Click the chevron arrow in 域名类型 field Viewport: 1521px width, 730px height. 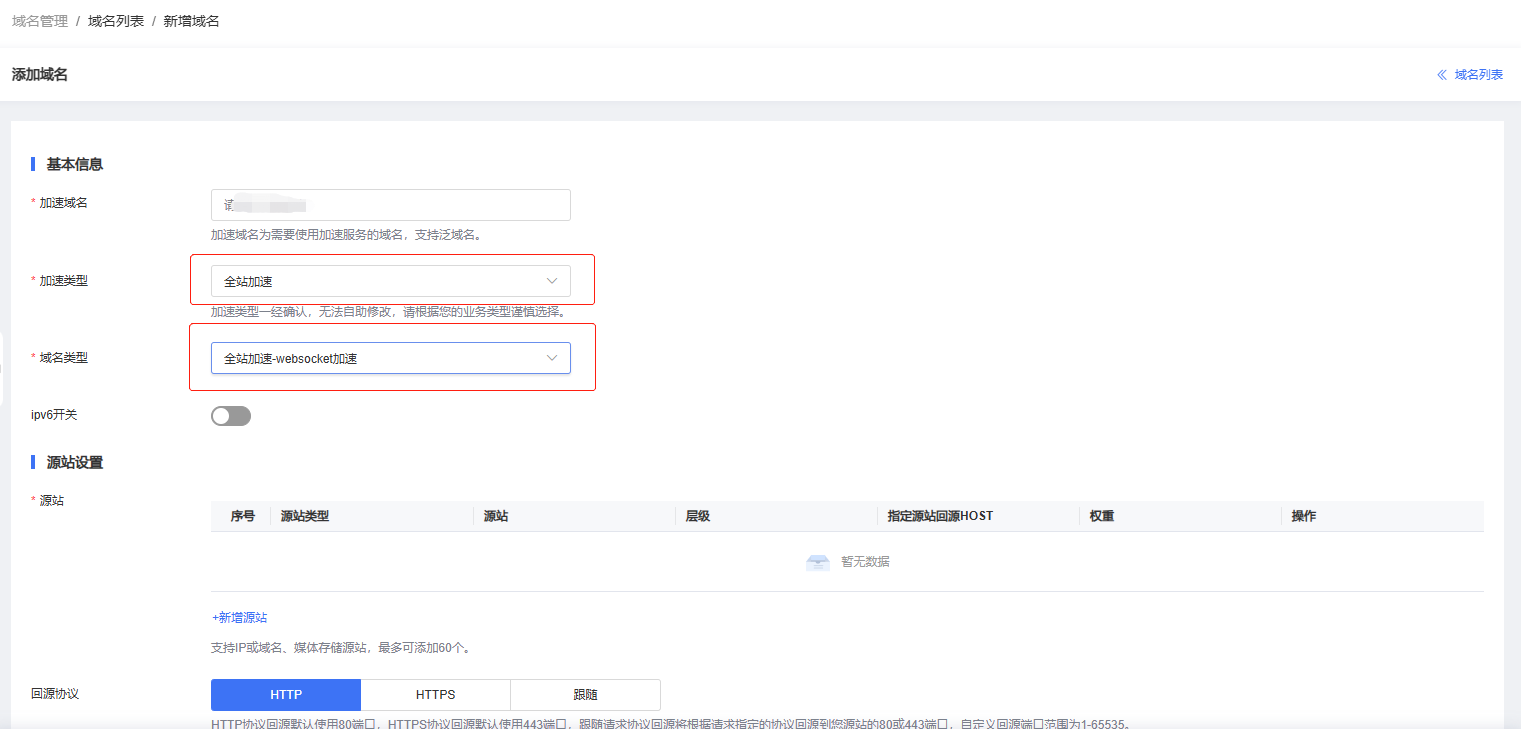pyautogui.click(x=552, y=358)
